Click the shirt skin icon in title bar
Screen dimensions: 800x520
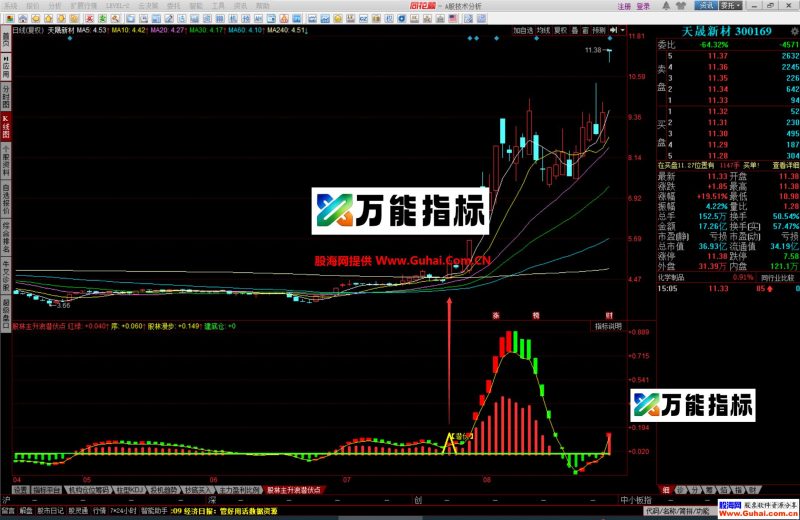click(681, 6)
